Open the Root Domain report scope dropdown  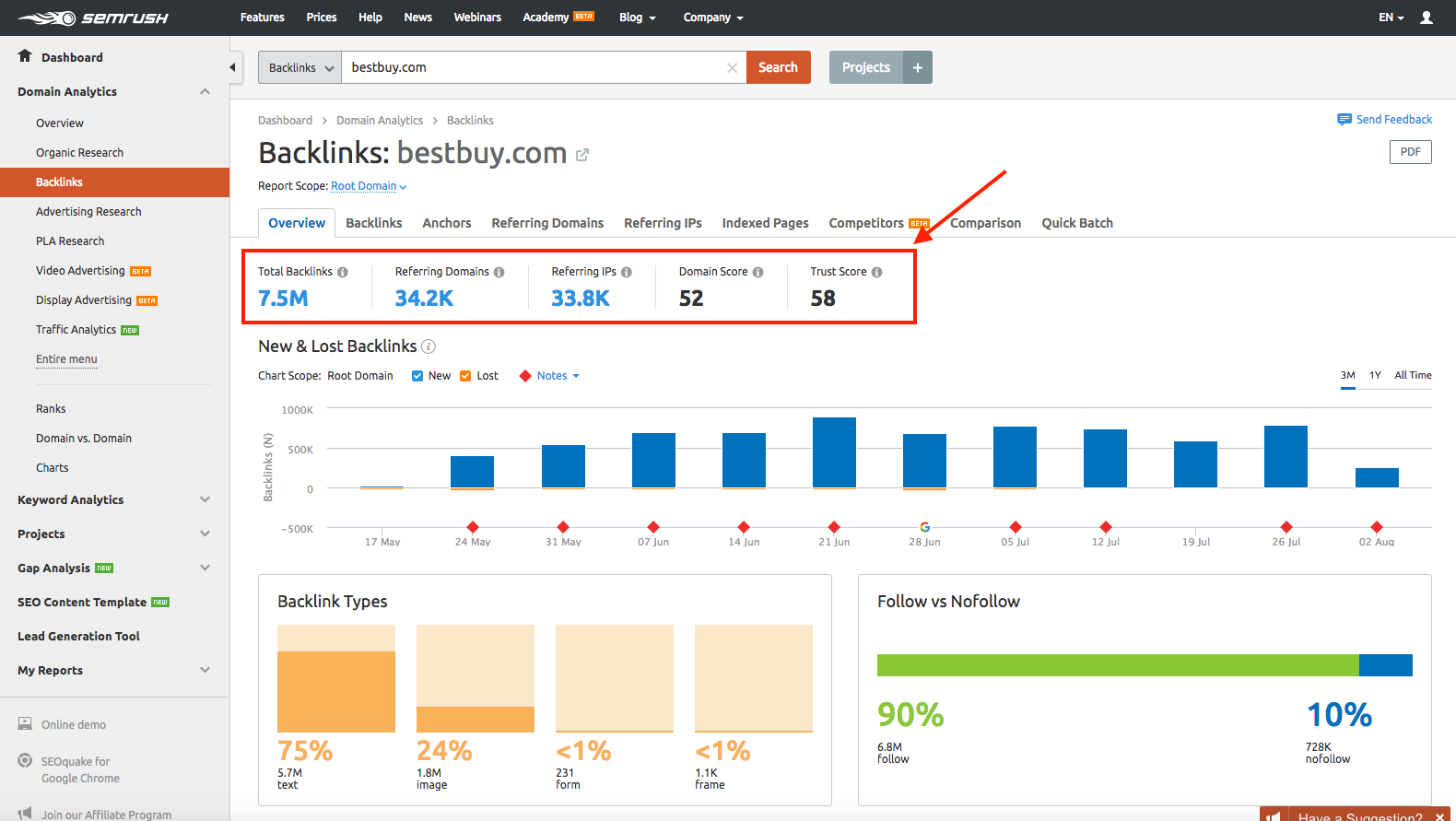(x=369, y=186)
